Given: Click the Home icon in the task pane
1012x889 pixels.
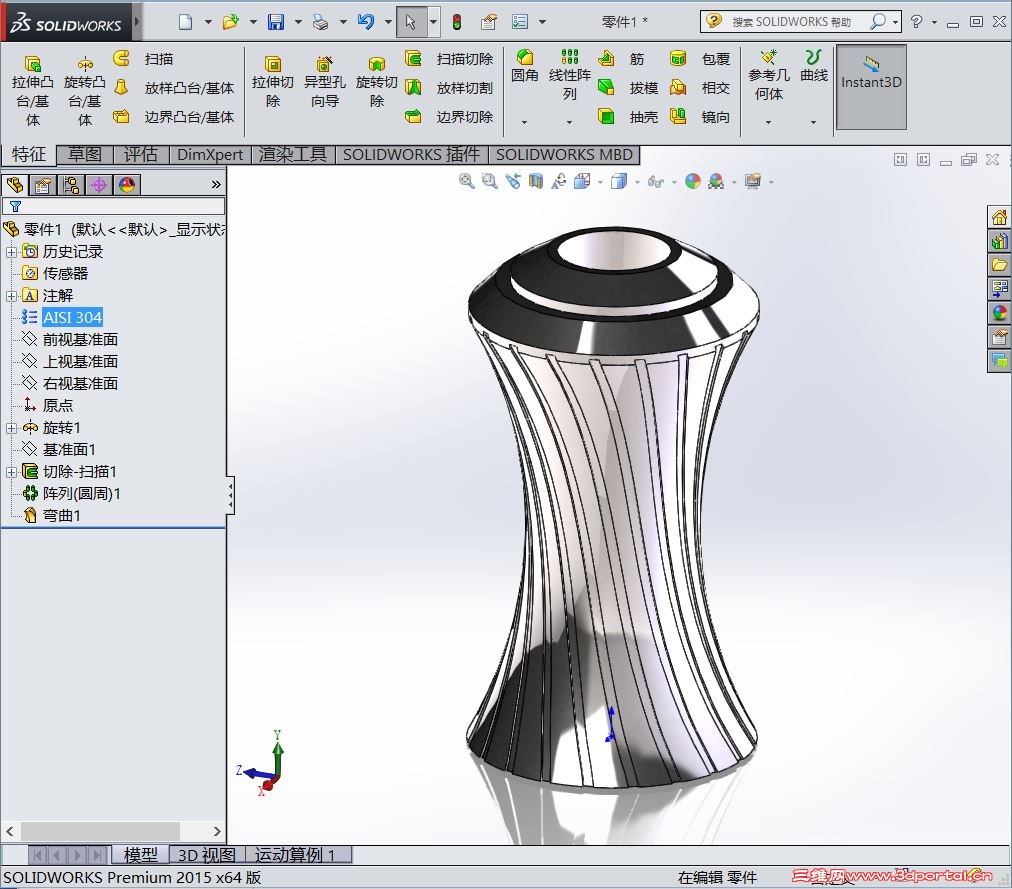Looking at the screenshot, I should tap(999, 218).
